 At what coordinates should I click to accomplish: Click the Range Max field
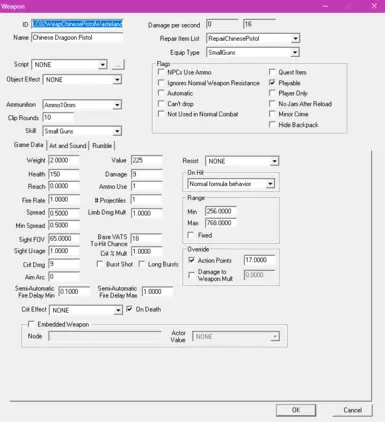point(221,223)
